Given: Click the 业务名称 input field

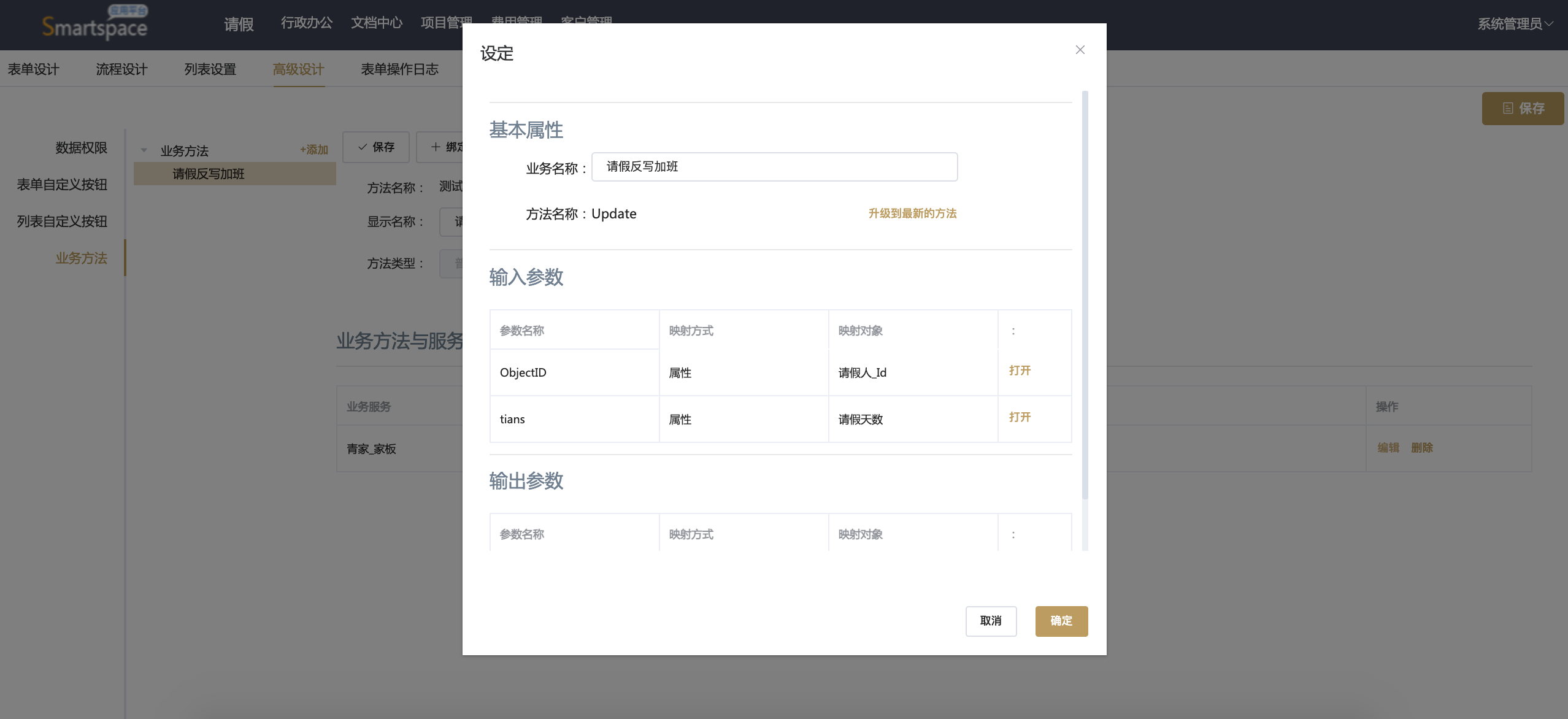Looking at the screenshot, I should 774,167.
